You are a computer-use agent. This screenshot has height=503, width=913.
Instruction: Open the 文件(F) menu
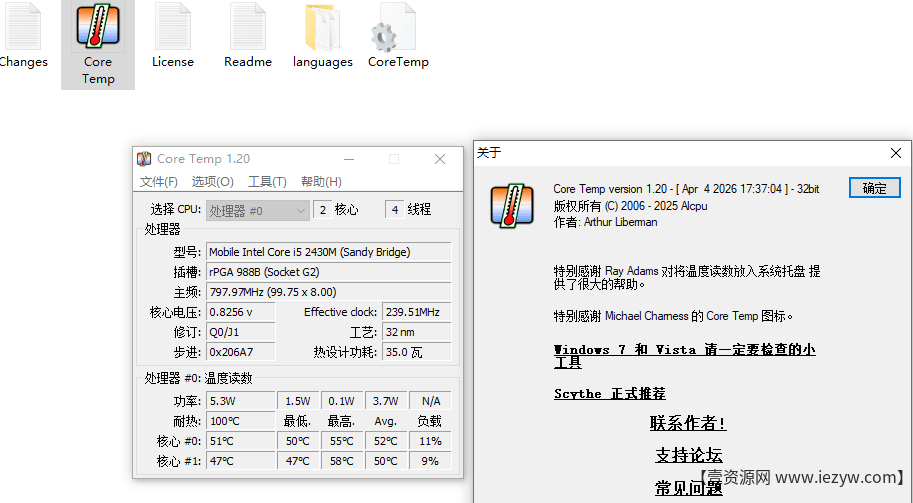tap(158, 182)
